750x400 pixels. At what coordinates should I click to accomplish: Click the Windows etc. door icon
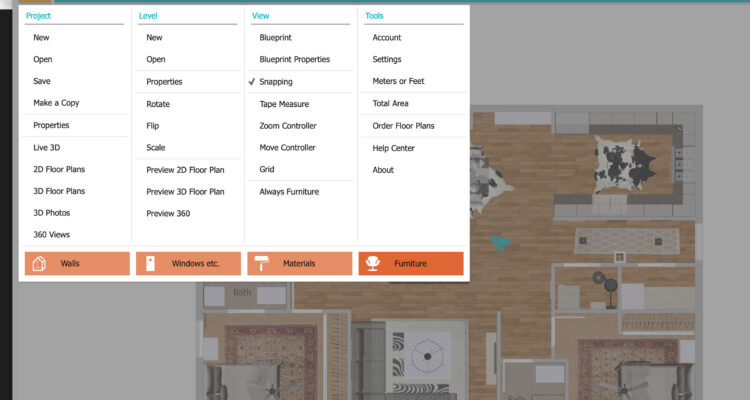click(x=150, y=264)
